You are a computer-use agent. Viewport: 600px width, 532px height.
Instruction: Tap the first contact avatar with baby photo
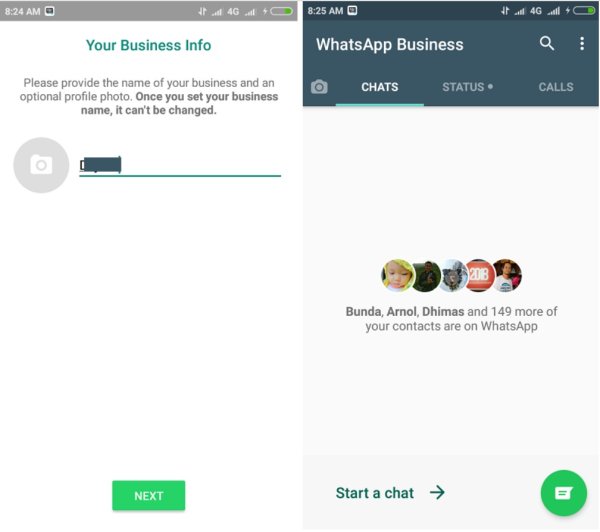[x=397, y=275]
